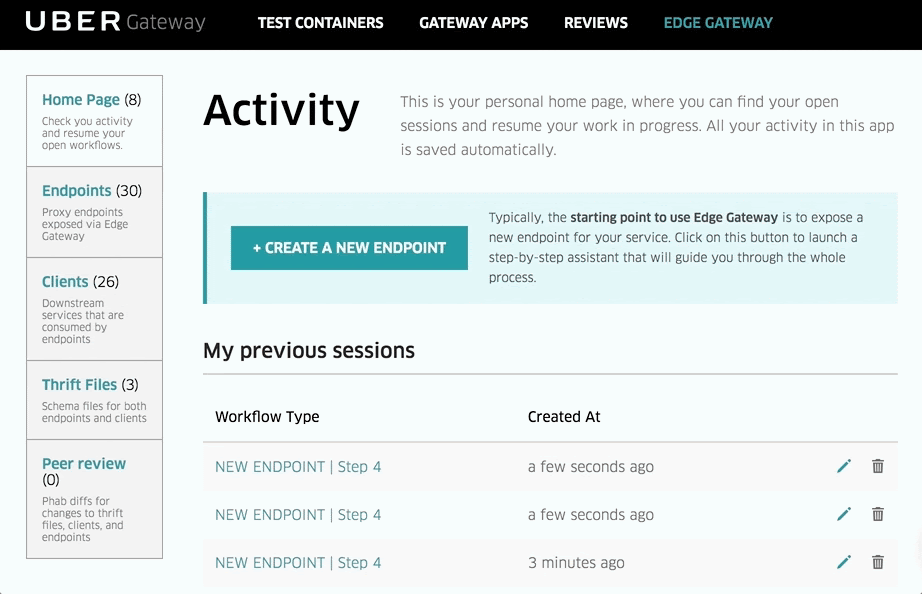The image size is (922, 594).
Task: Click the 'Activity' page title
Action: pyautogui.click(x=281, y=111)
